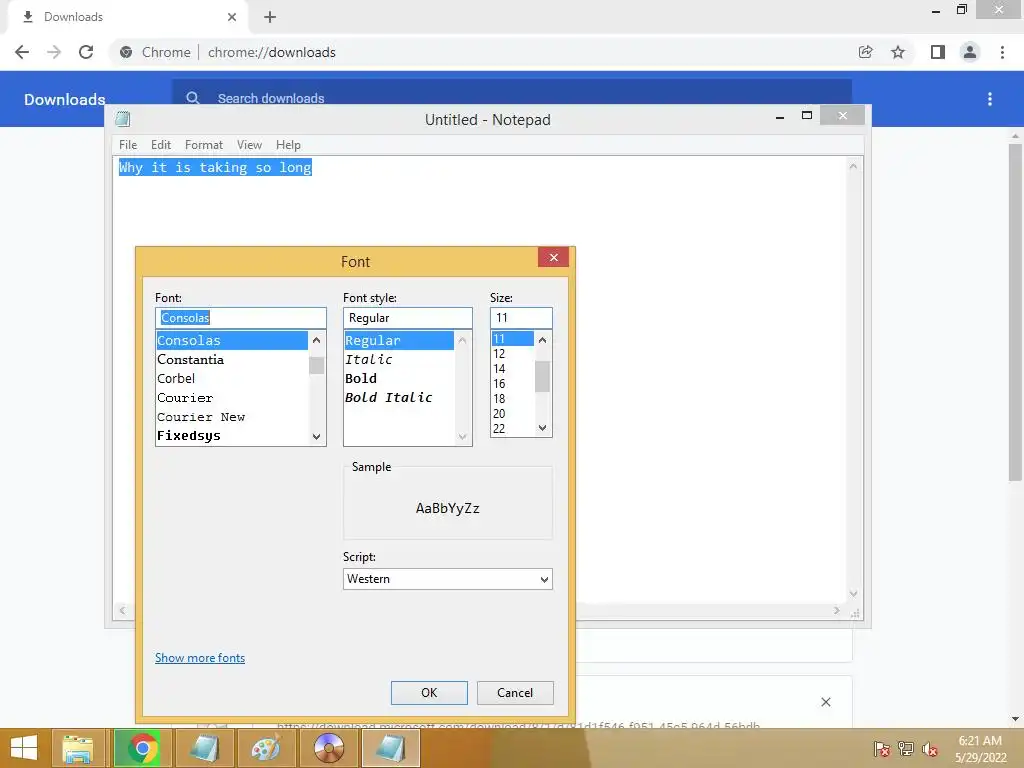Choose Courier font in list
Image resolution: width=1024 pixels, height=768 pixels.
click(232, 398)
